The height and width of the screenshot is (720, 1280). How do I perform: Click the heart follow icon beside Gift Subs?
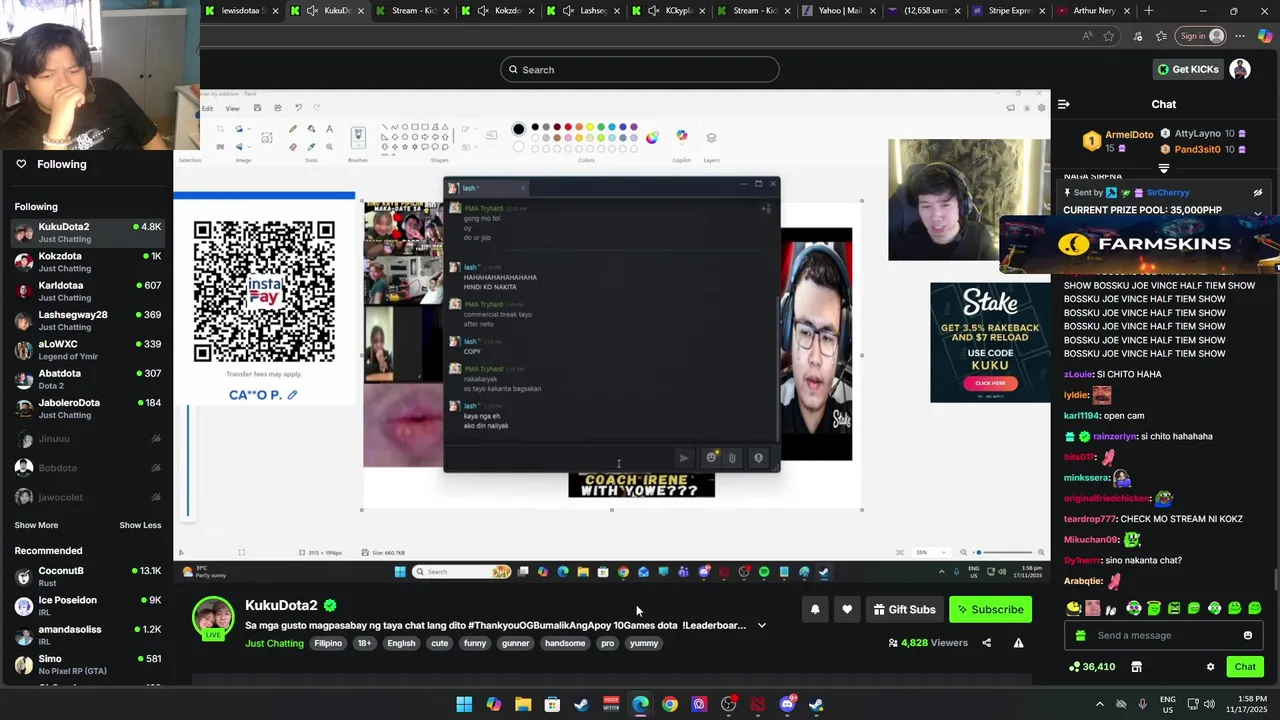pos(847,609)
